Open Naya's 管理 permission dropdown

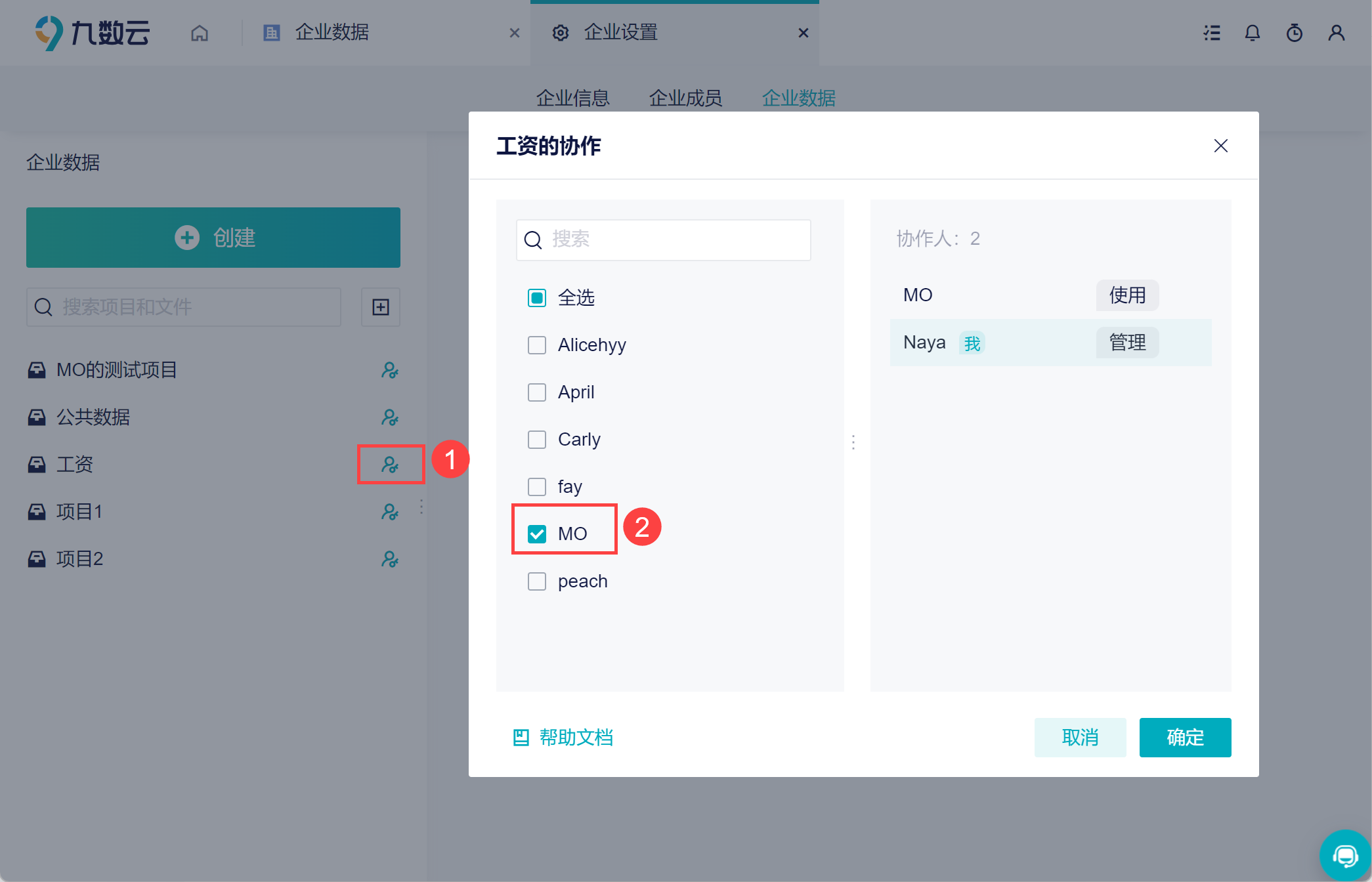point(1127,343)
